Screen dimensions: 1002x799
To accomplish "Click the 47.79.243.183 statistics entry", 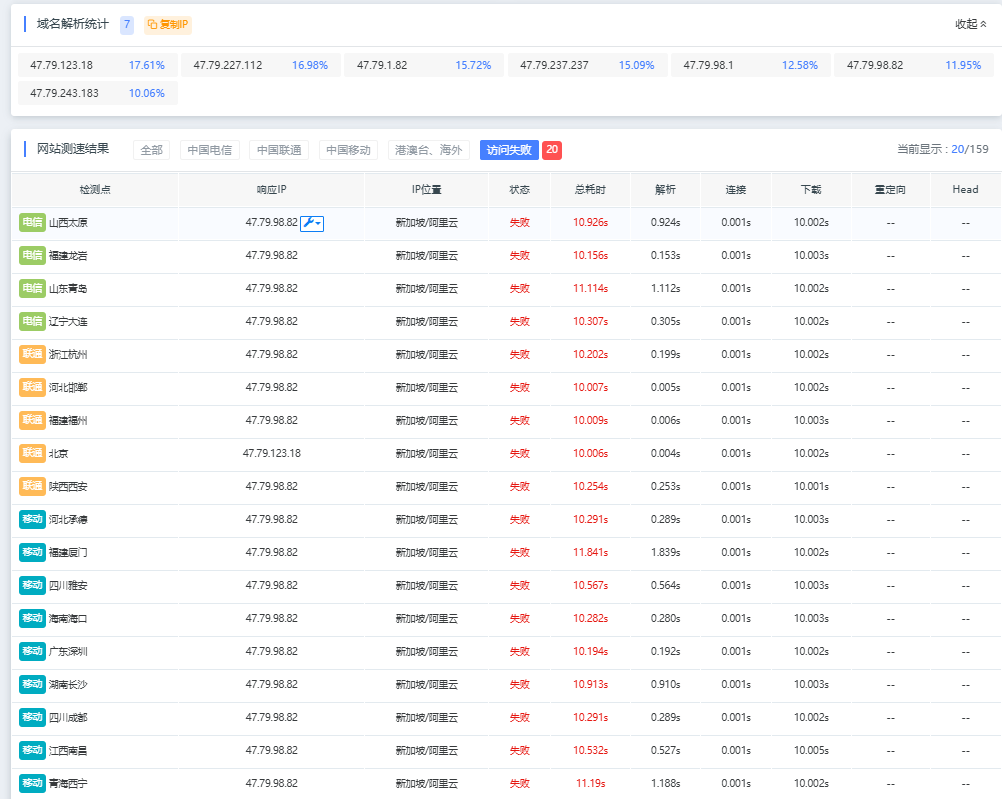I will 65,93.
